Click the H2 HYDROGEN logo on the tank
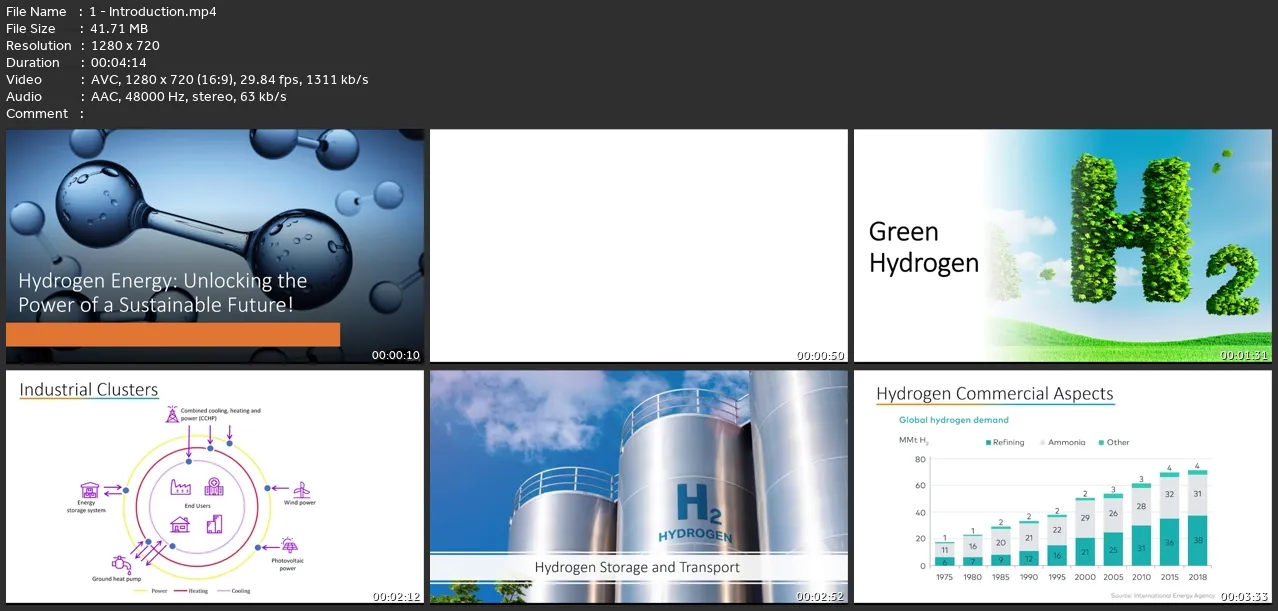1278x611 pixels. coord(695,513)
